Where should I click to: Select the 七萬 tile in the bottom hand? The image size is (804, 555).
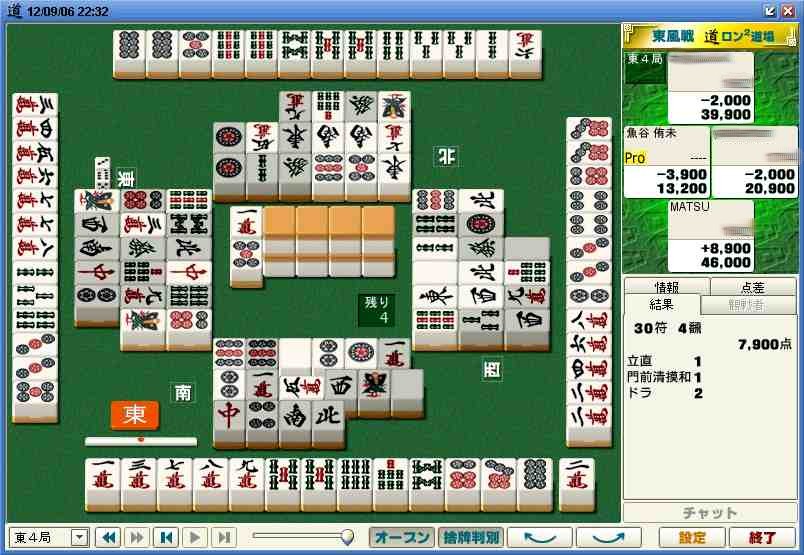[175, 484]
